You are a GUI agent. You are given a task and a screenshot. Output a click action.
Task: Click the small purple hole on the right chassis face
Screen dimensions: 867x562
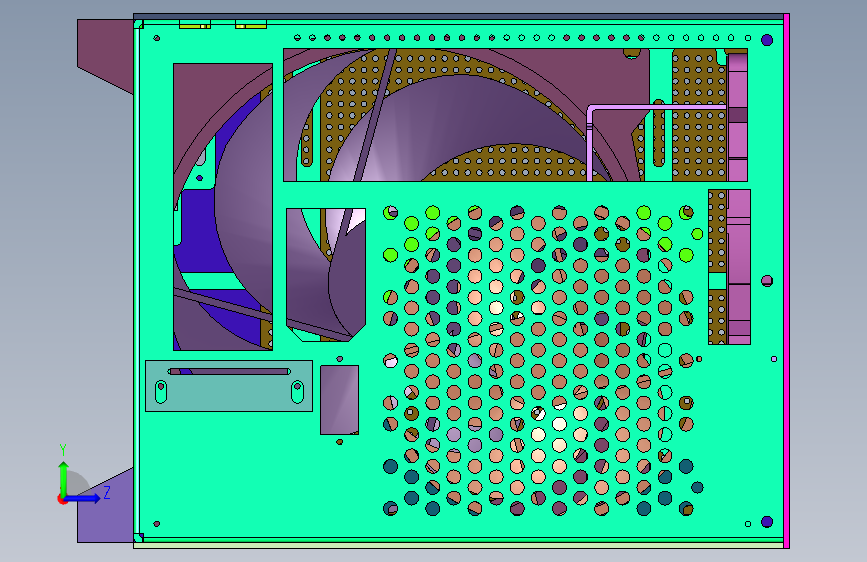click(767, 281)
